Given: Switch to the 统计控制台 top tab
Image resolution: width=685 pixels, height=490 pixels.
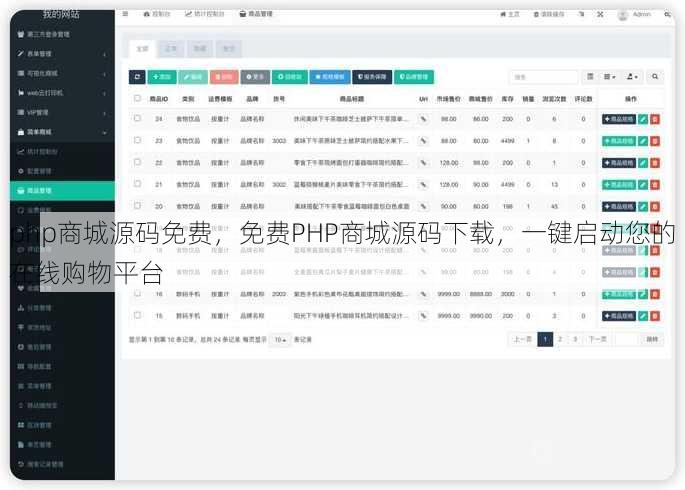Looking at the screenshot, I should point(204,14).
